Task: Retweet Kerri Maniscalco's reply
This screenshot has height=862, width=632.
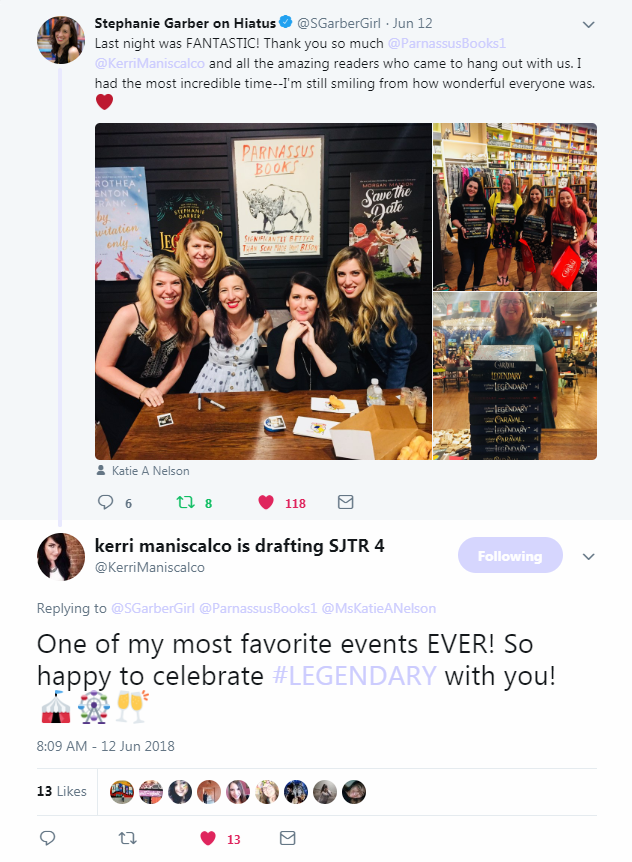Action: (x=127, y=838)
